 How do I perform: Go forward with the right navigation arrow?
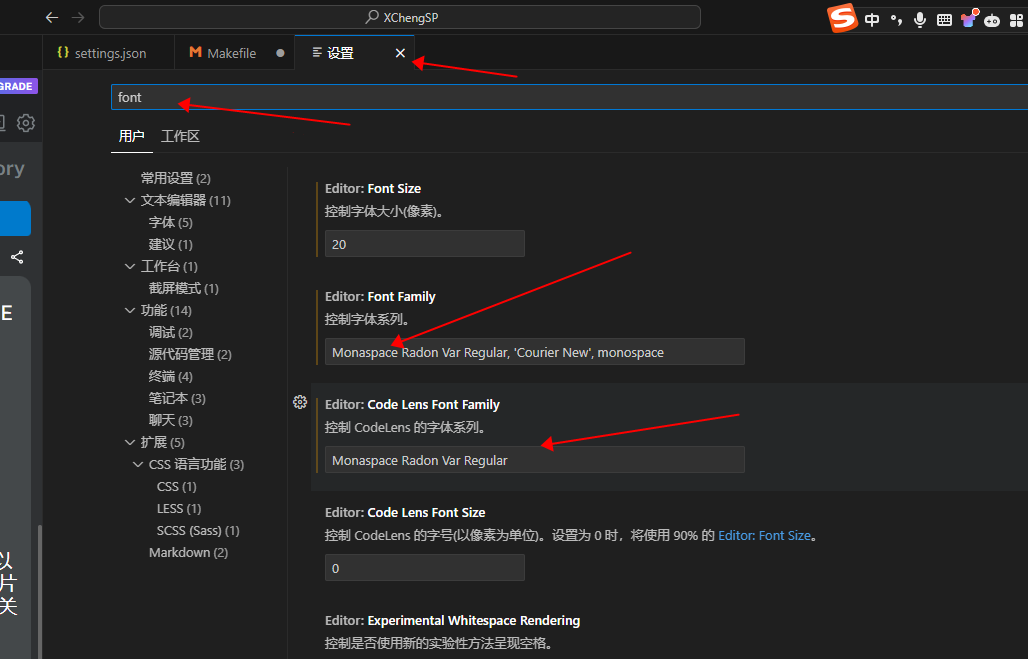[x=78, y=18]
